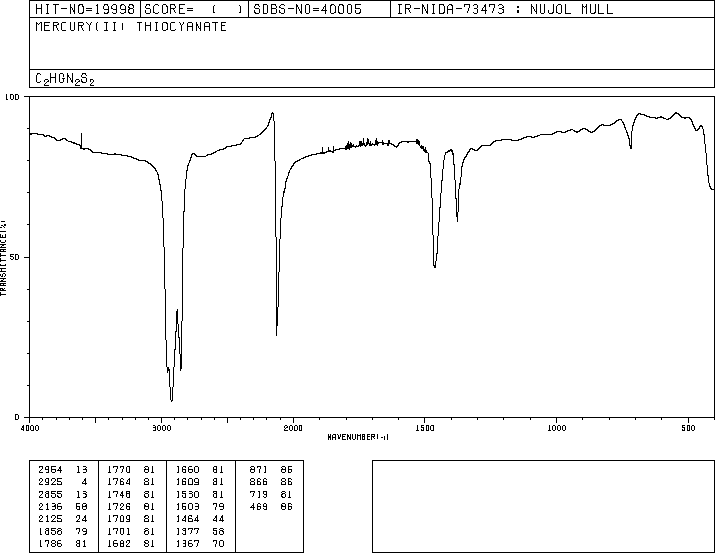Pick the 1377 wavenumber in the table
This screenshot has width=715, height=553.
point(187,531)
